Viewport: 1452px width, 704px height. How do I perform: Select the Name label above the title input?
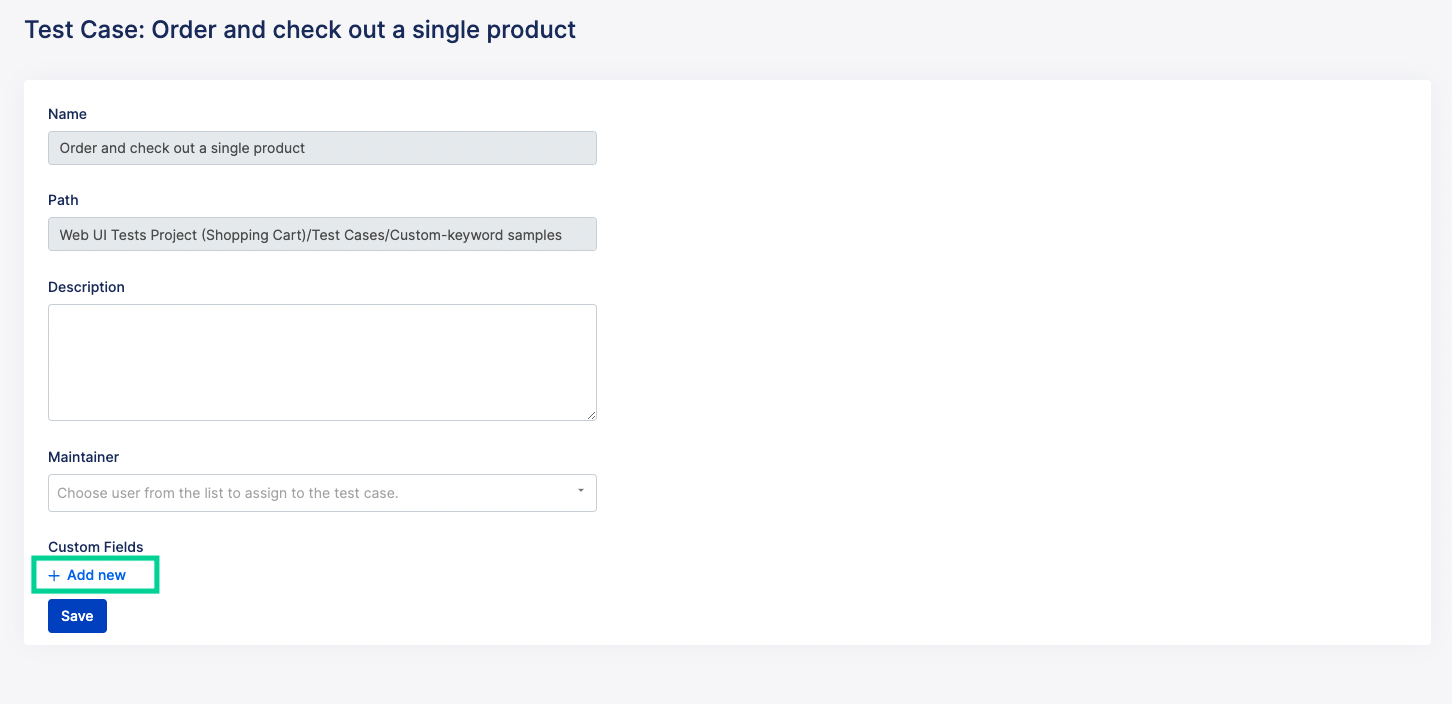pos(67,114)
